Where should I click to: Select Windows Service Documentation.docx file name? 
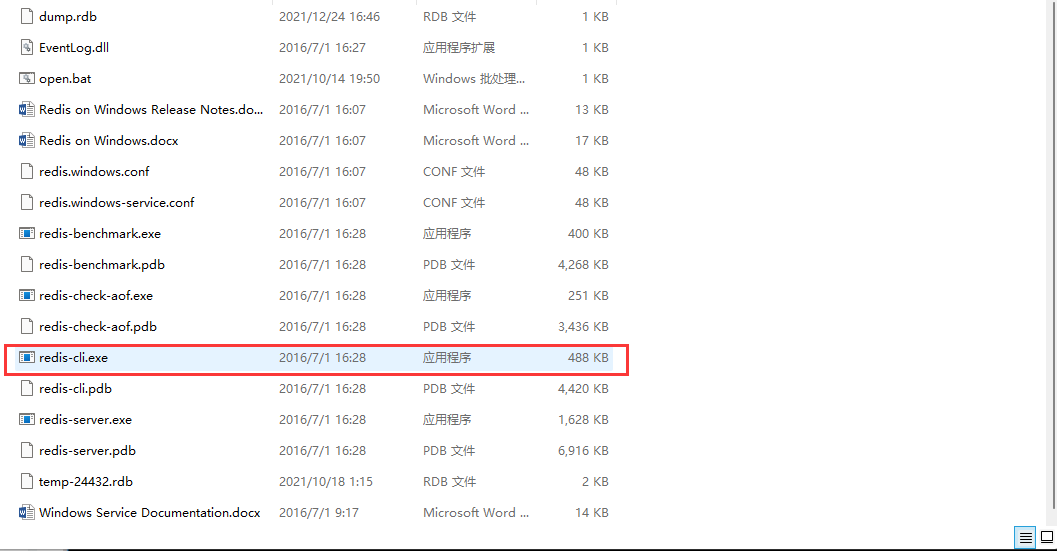150,513
